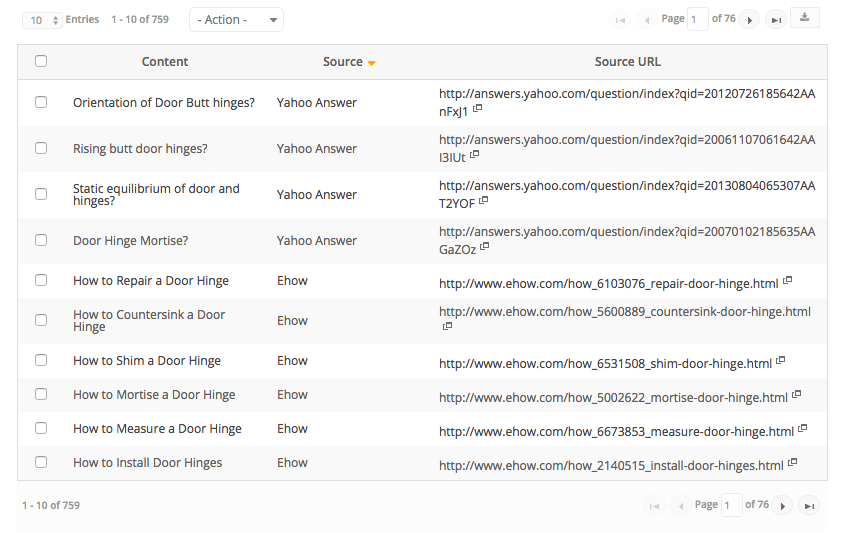Viewport: 841px width, 533px height.
Task: Open external link icon for repair-door-hinge URL
Action: coord(787,280)
